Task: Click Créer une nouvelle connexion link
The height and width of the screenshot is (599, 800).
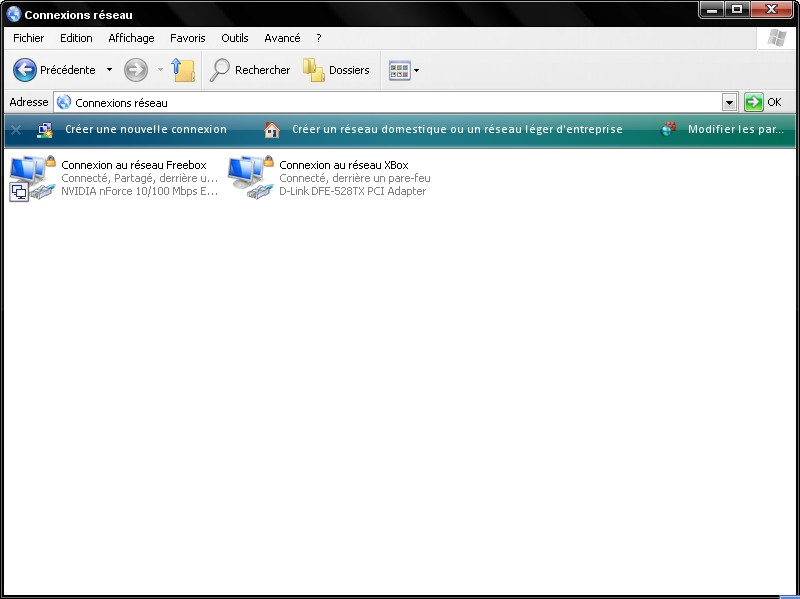Action: (146, 129)
